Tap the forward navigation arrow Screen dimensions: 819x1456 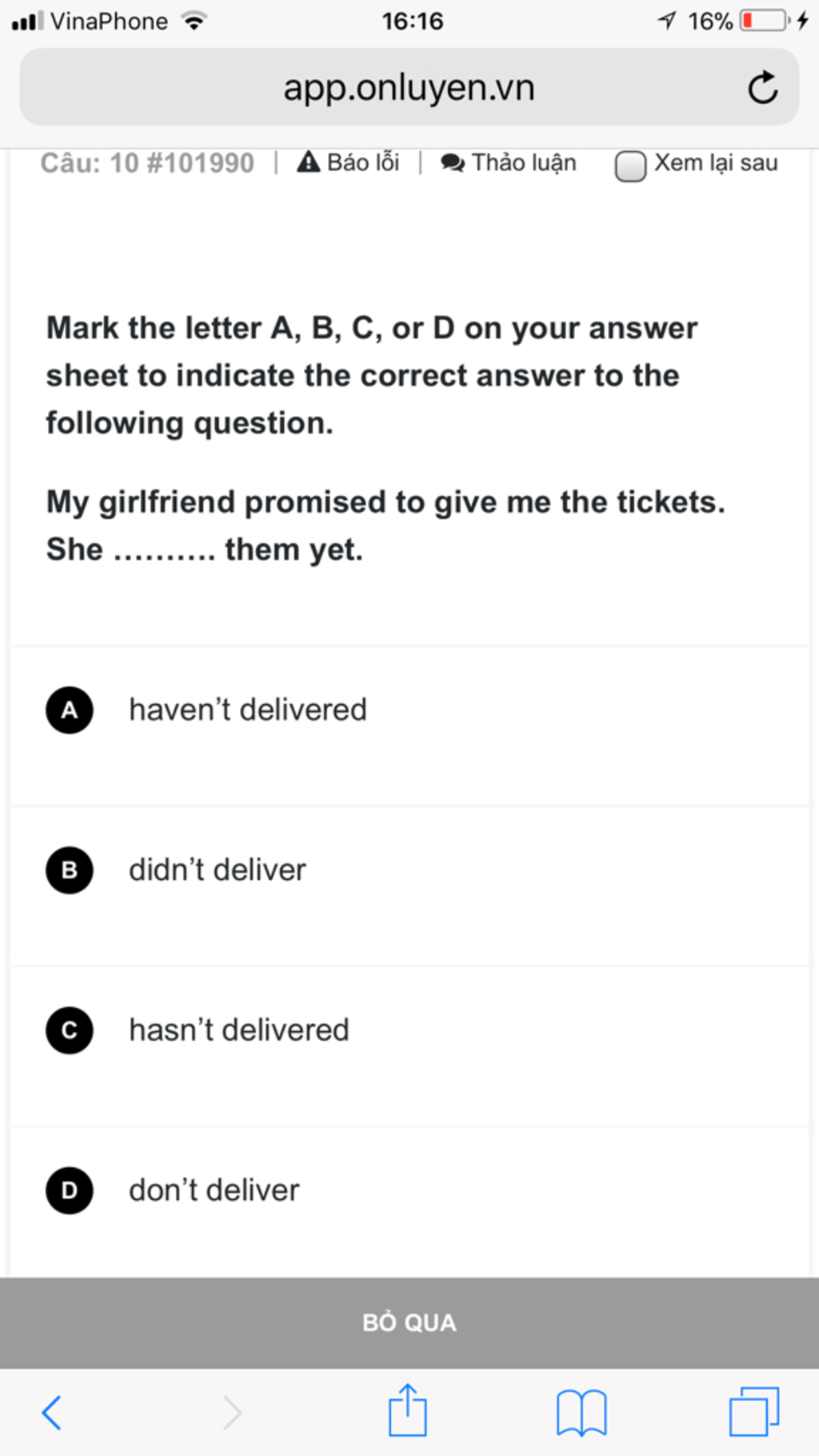(232, 1412)
